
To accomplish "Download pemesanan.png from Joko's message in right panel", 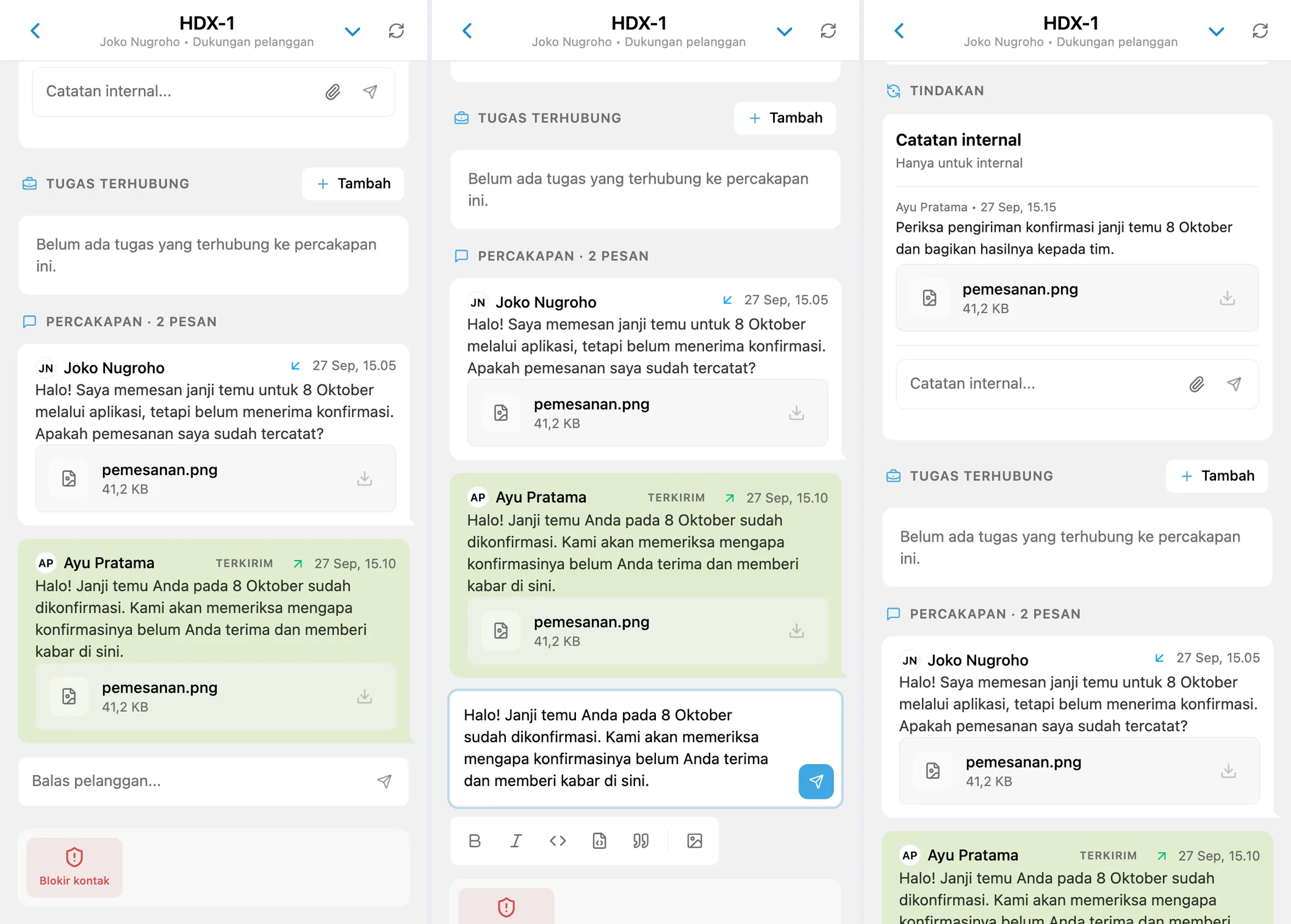I will point(1229,771).
